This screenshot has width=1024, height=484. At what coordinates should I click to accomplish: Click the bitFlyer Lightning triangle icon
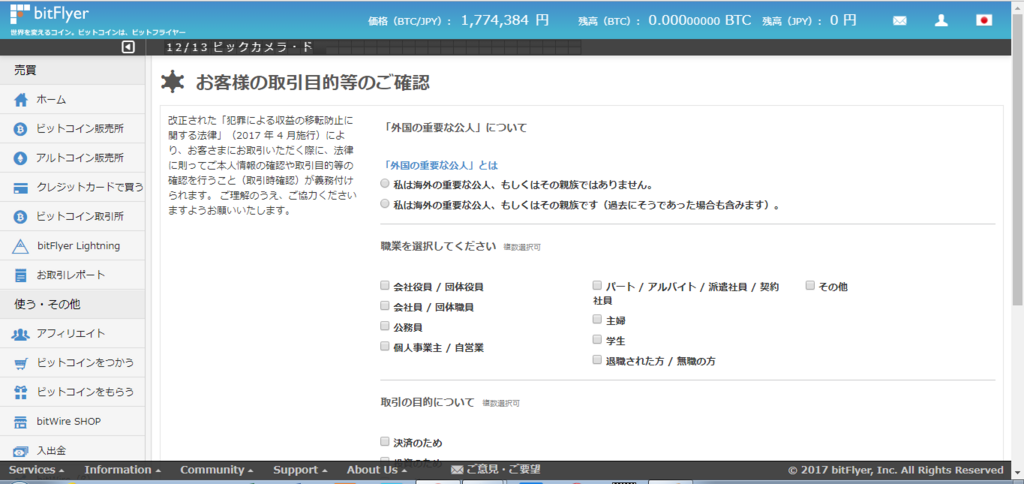[x=21, y=246]
